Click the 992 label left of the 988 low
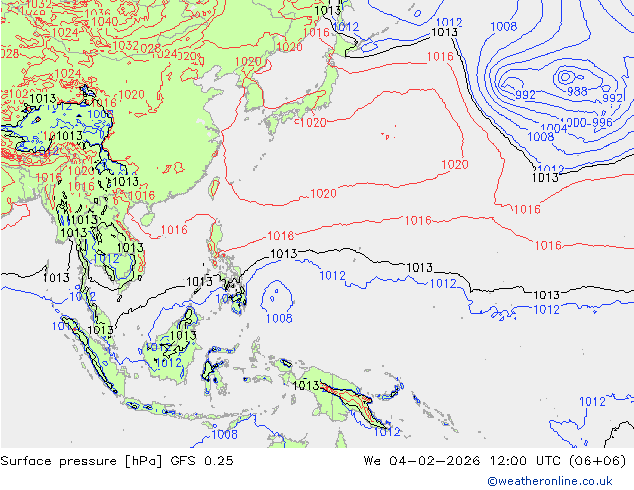This screenshot has height=490, width=634. click(525, 95)
